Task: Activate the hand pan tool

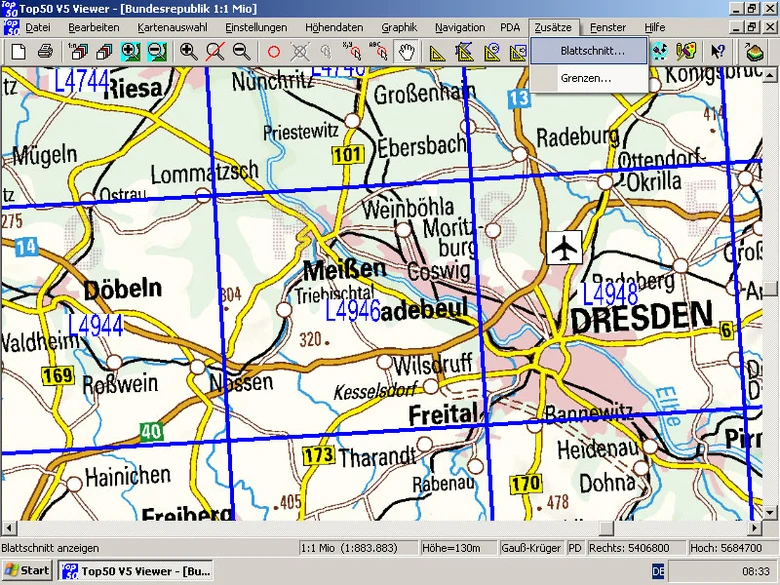Action: 406,51
